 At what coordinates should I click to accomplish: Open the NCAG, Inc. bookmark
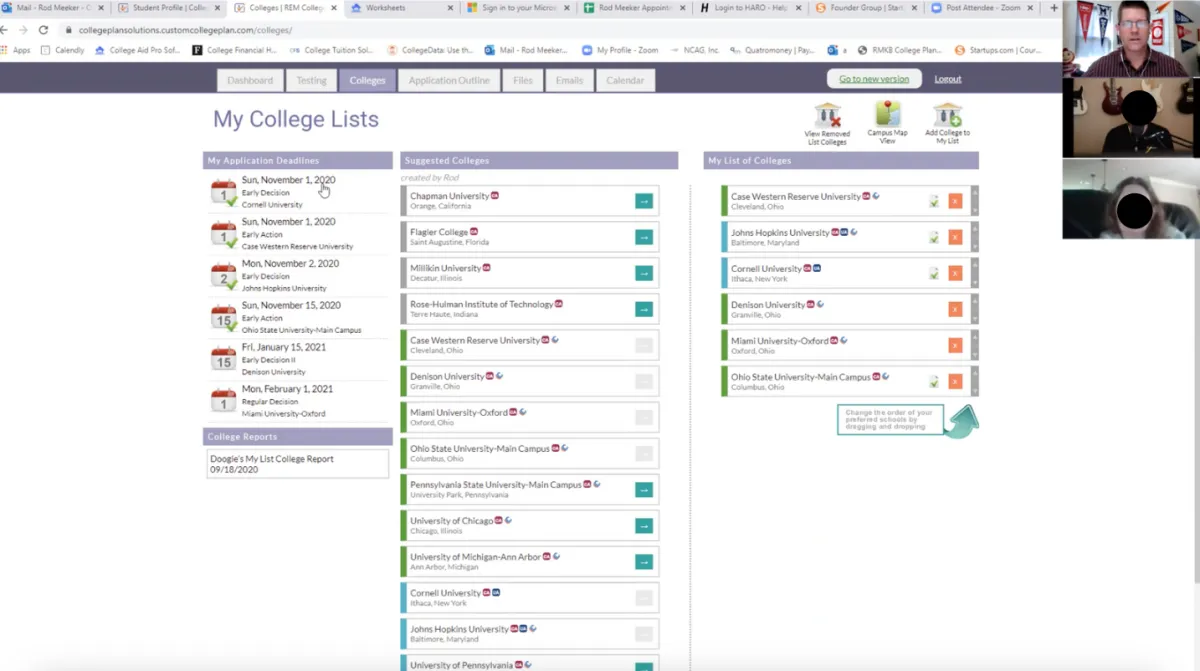(695, 50)
